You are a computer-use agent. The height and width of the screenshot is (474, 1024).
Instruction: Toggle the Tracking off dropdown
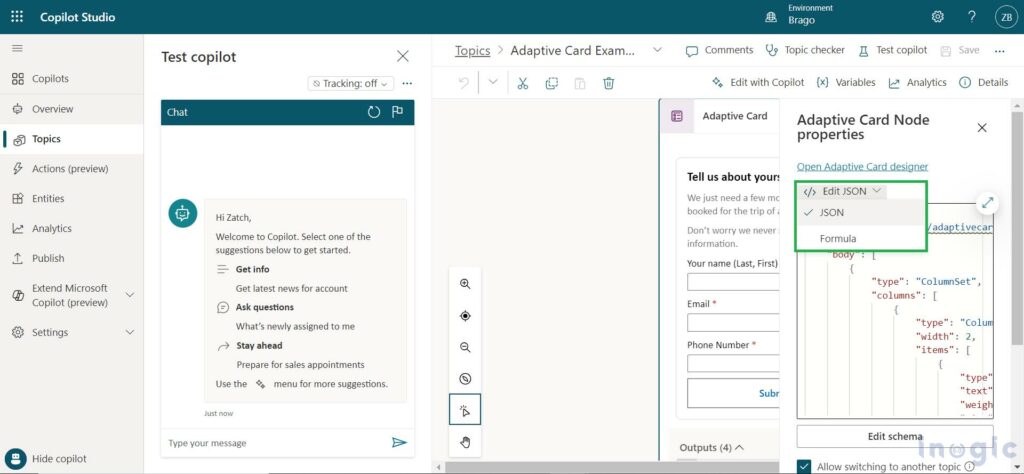350,84
